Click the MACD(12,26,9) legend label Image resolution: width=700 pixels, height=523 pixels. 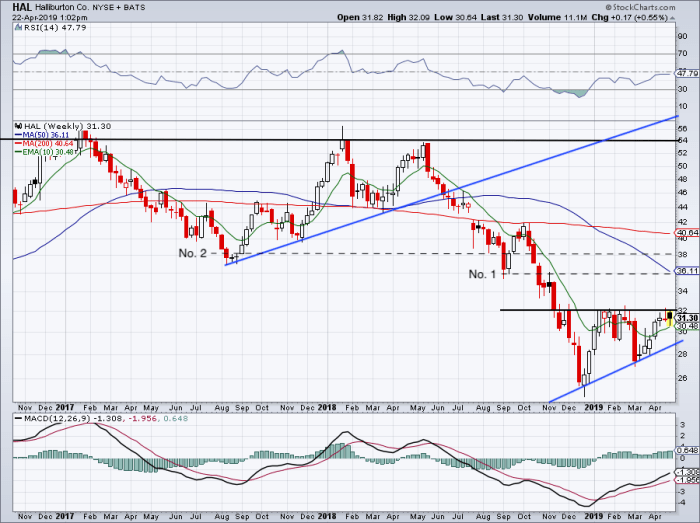57,419
